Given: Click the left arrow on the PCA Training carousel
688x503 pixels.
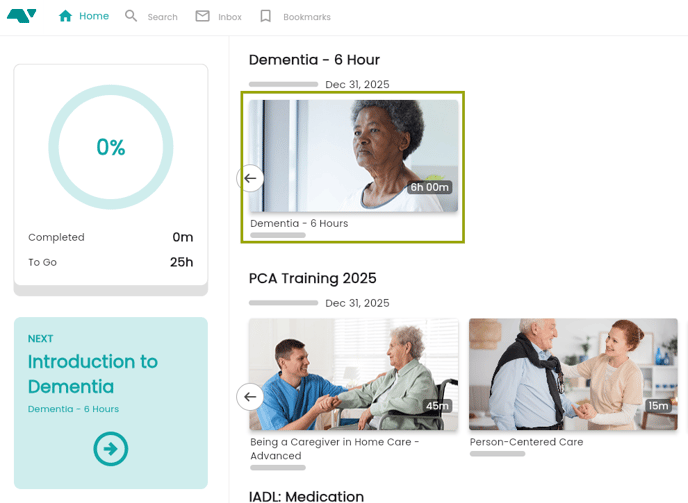Looking at the screenshot, I should pos(250,397).
